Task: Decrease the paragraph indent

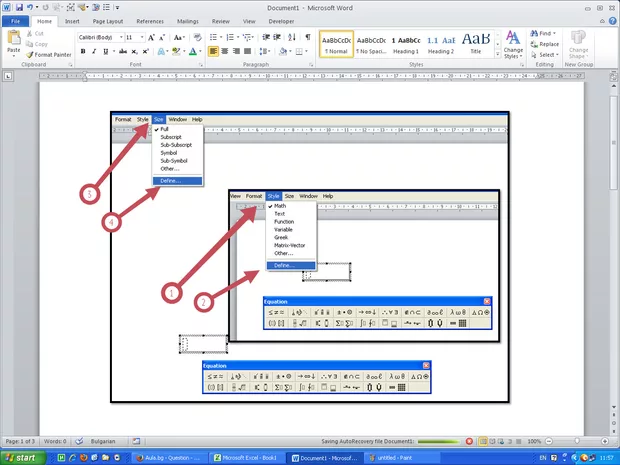Action: click(x=266, y=37)
